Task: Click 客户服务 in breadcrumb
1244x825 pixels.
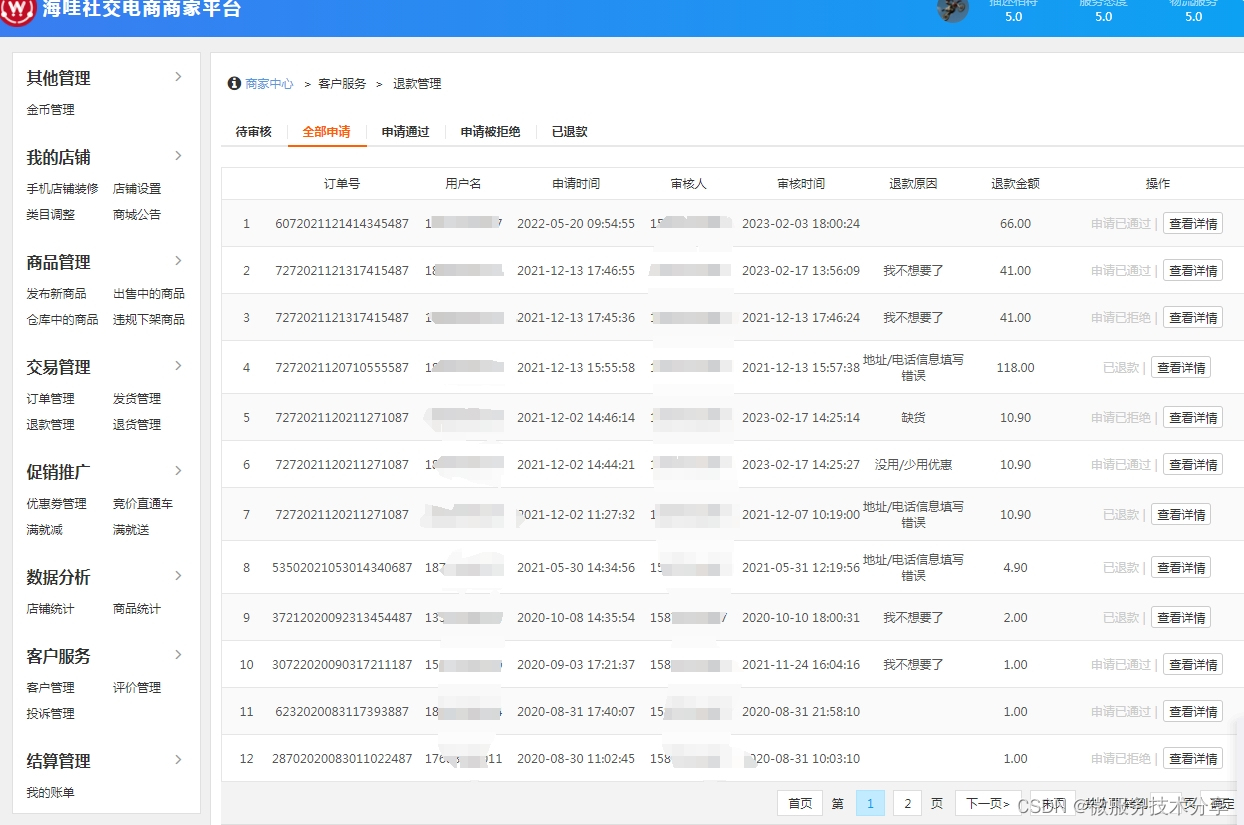Action: point(343,84)
